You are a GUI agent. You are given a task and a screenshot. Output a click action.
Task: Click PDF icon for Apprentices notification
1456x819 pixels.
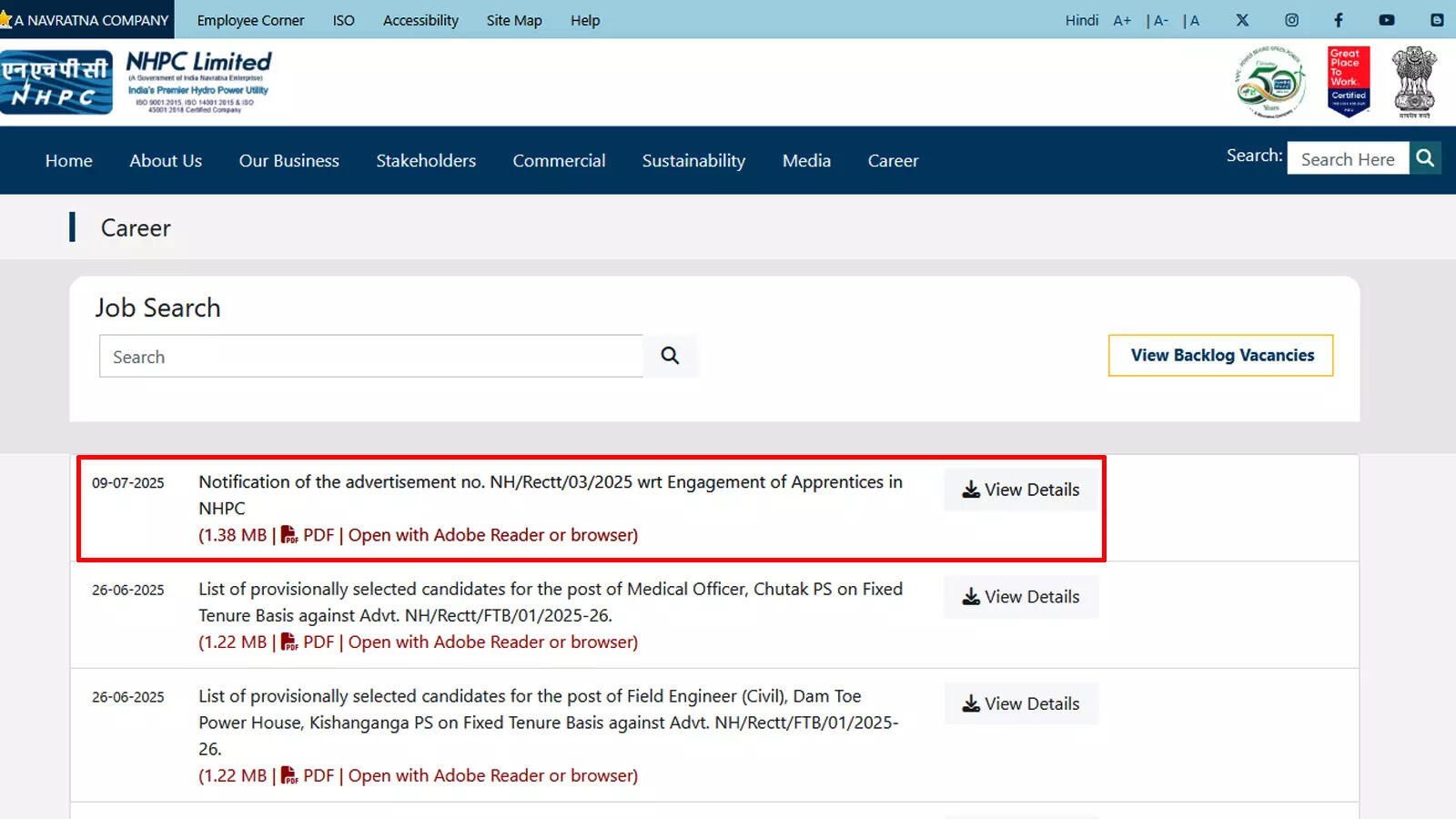(x=289, y=535)
